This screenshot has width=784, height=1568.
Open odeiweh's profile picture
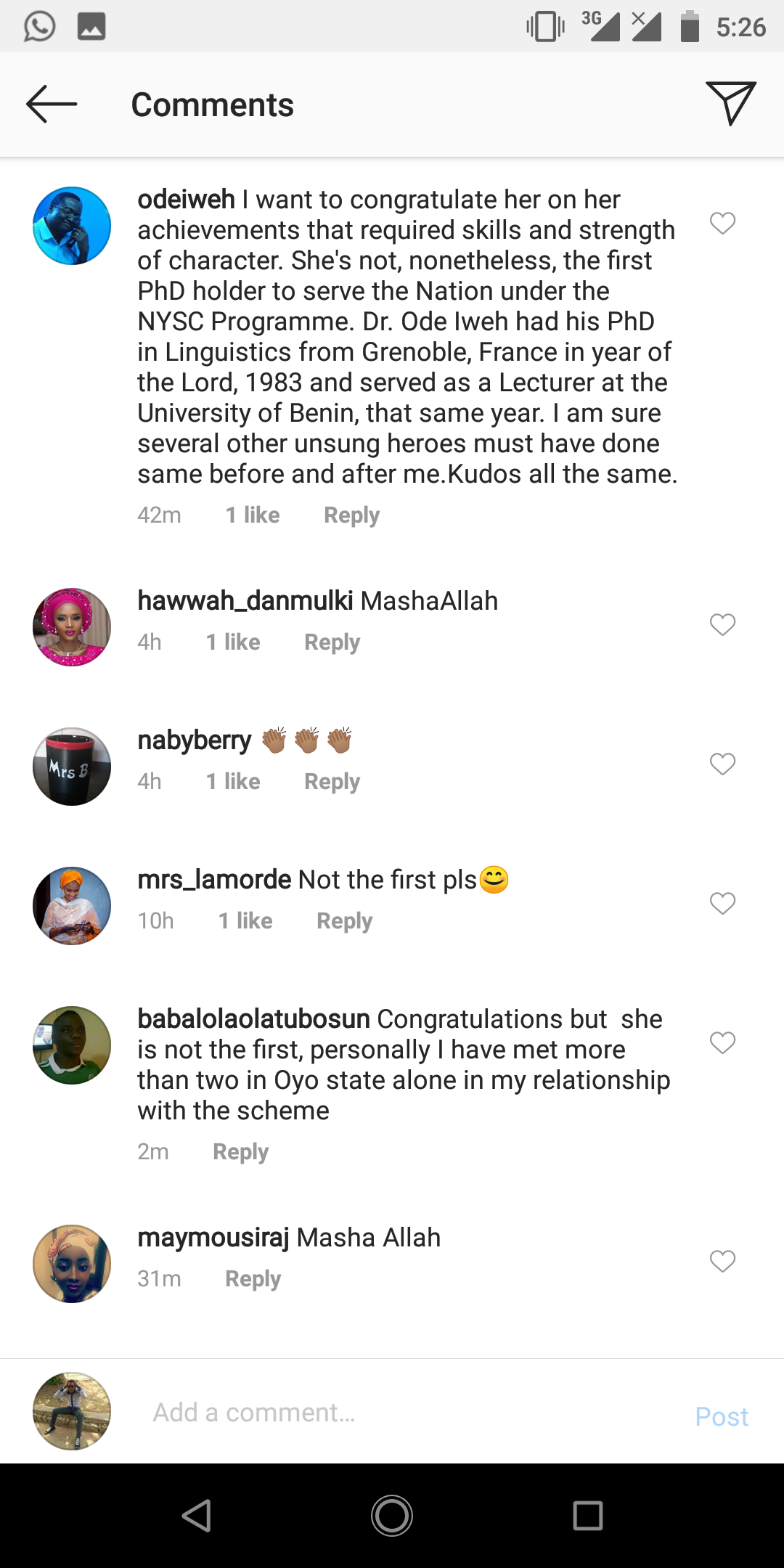click(x=72, y=226)
